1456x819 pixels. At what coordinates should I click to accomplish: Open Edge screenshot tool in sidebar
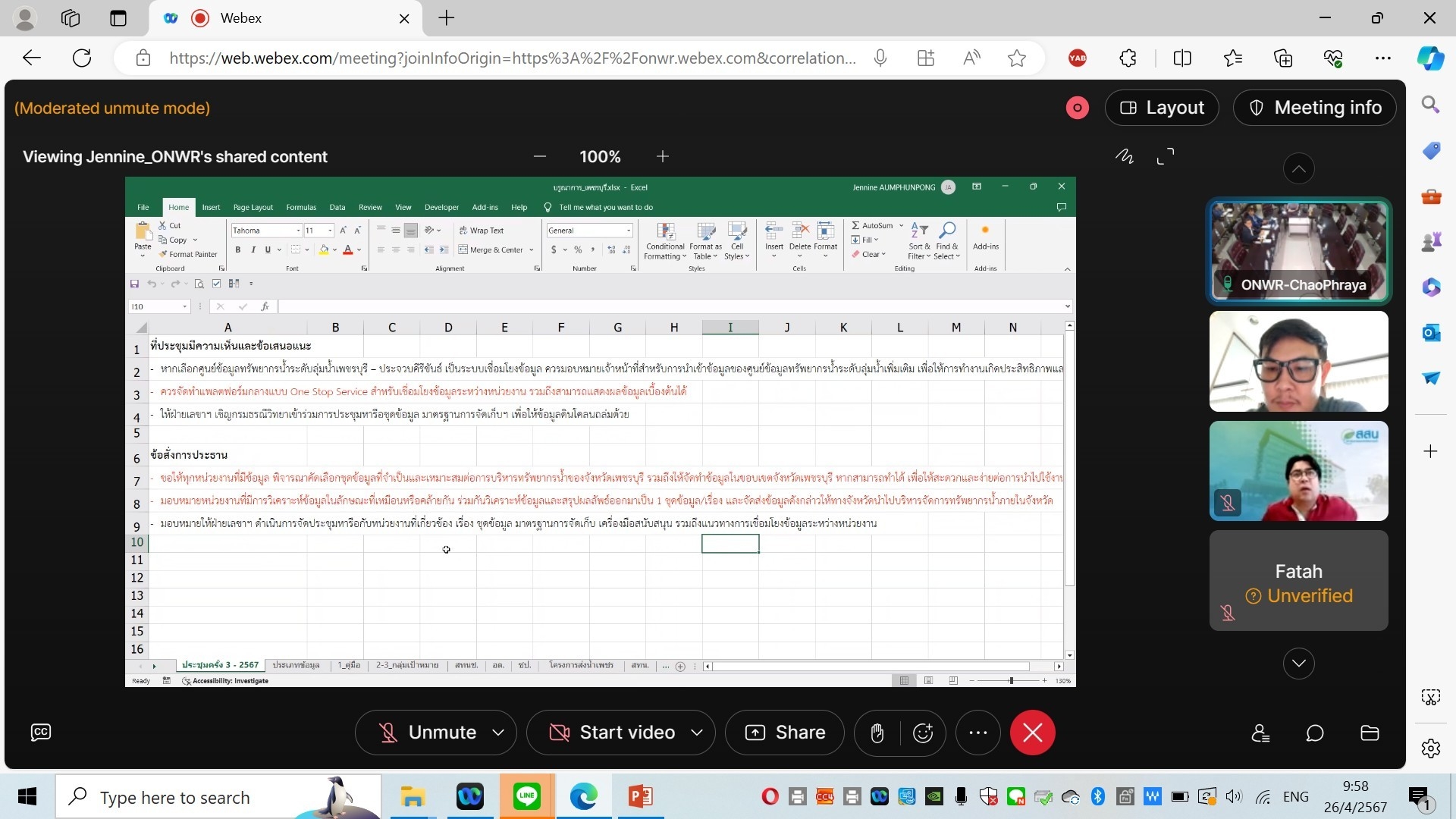coord(1431,697)
